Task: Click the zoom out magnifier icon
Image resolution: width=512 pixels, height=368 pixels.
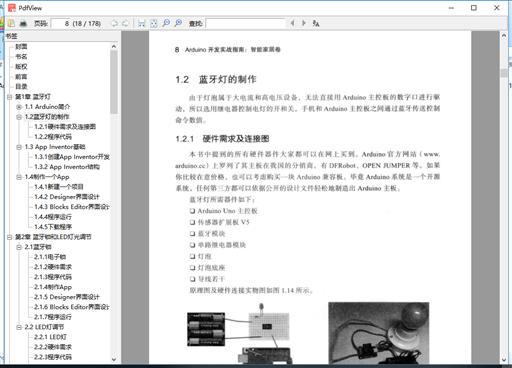Action: pyautogui.click(x=178, y=23)
